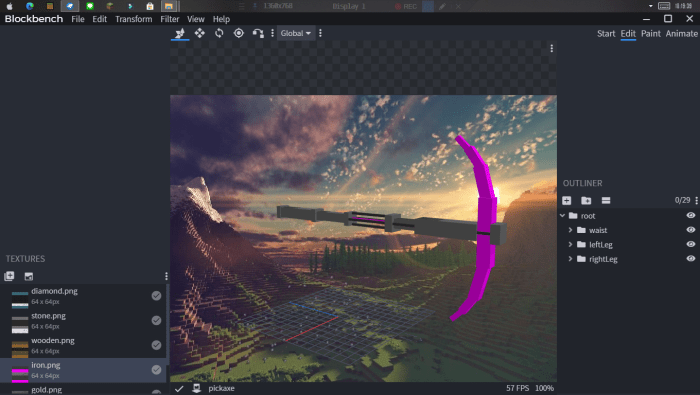Viewport: 700px width, 395px height.
Task: Click Create Texture icon in Textures panel
Action: 29,276
